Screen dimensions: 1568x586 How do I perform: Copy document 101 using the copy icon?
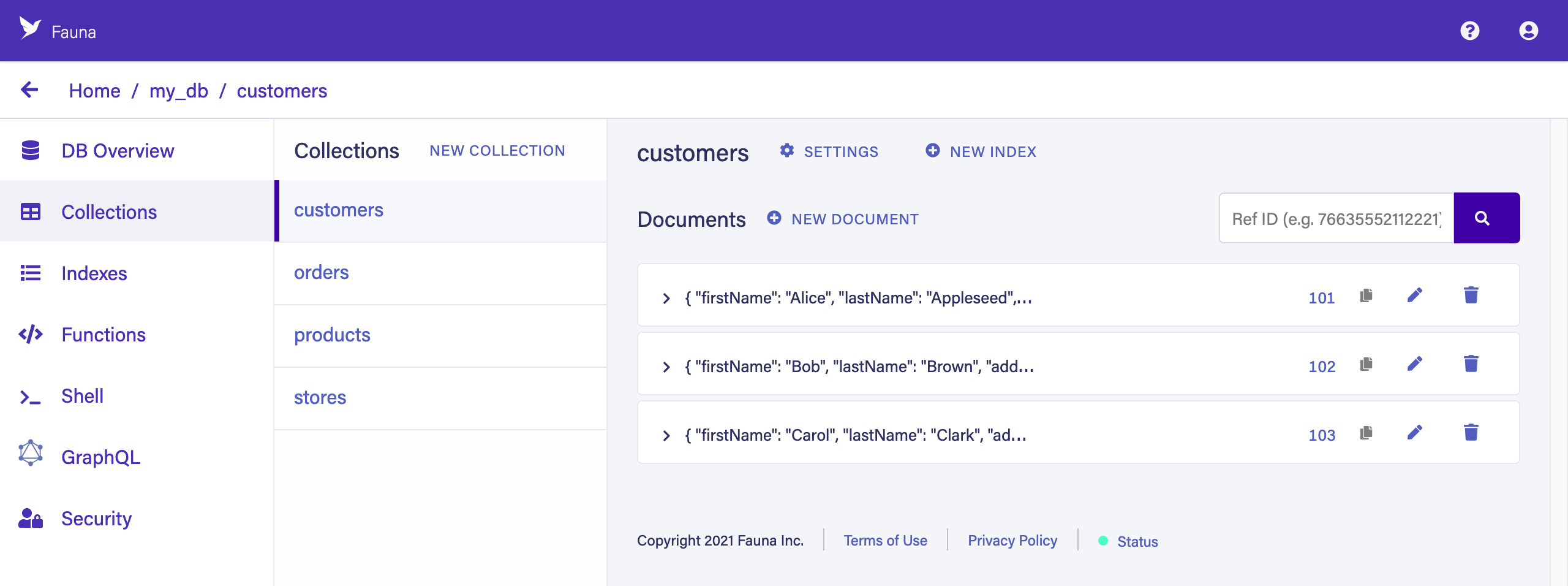tap(1366, 296)
